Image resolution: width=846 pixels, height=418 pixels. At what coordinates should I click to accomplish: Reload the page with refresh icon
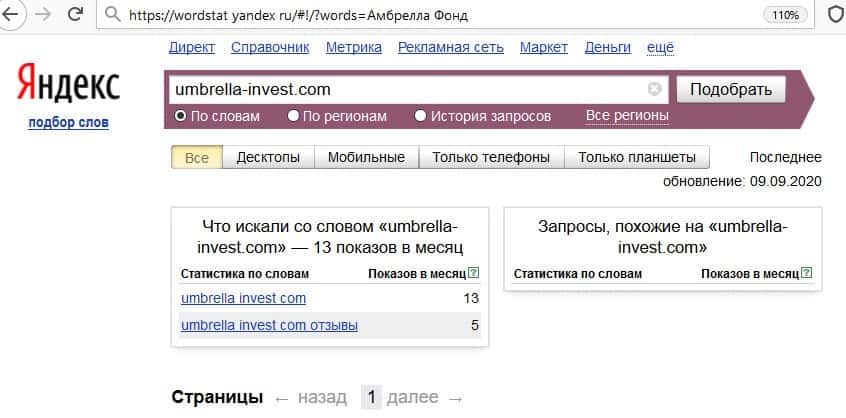coord(76,16)
